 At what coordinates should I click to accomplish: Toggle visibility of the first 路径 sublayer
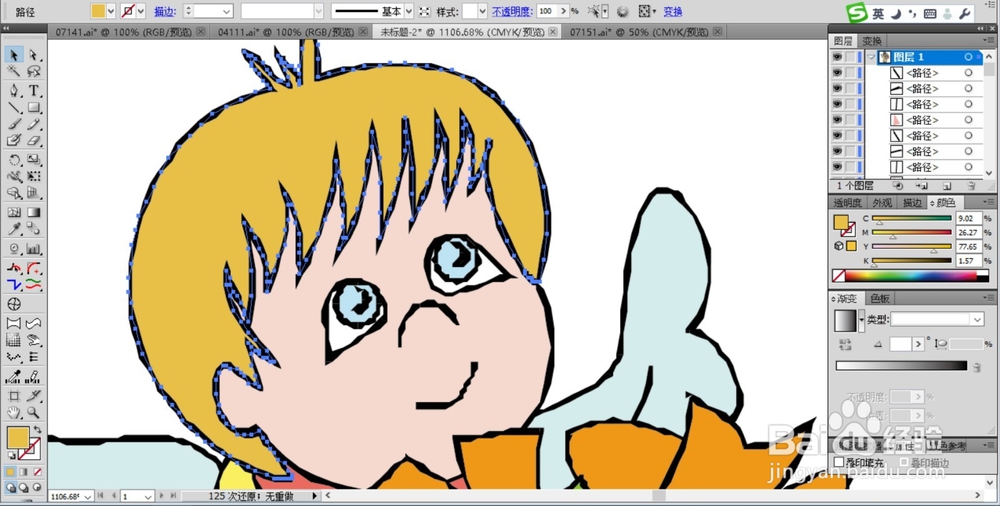click(837, 73)
